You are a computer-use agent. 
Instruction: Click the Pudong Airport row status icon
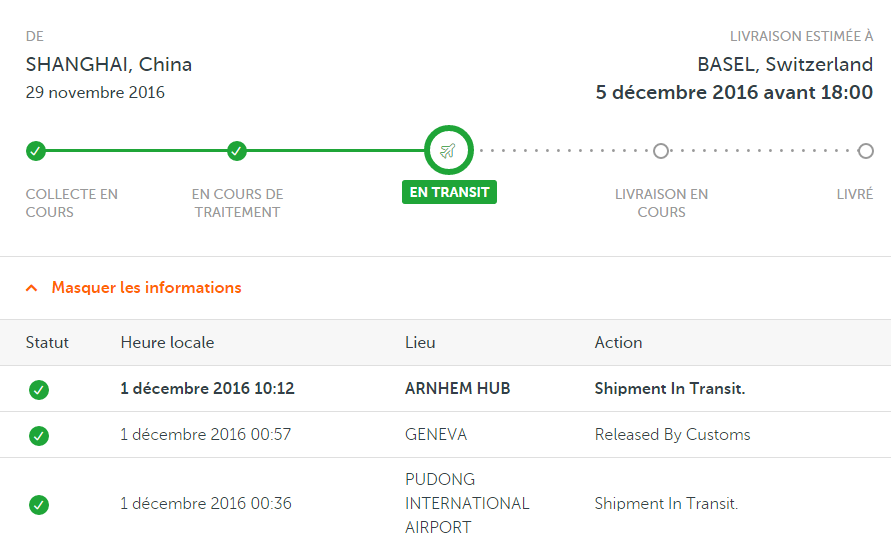point(39,504)
